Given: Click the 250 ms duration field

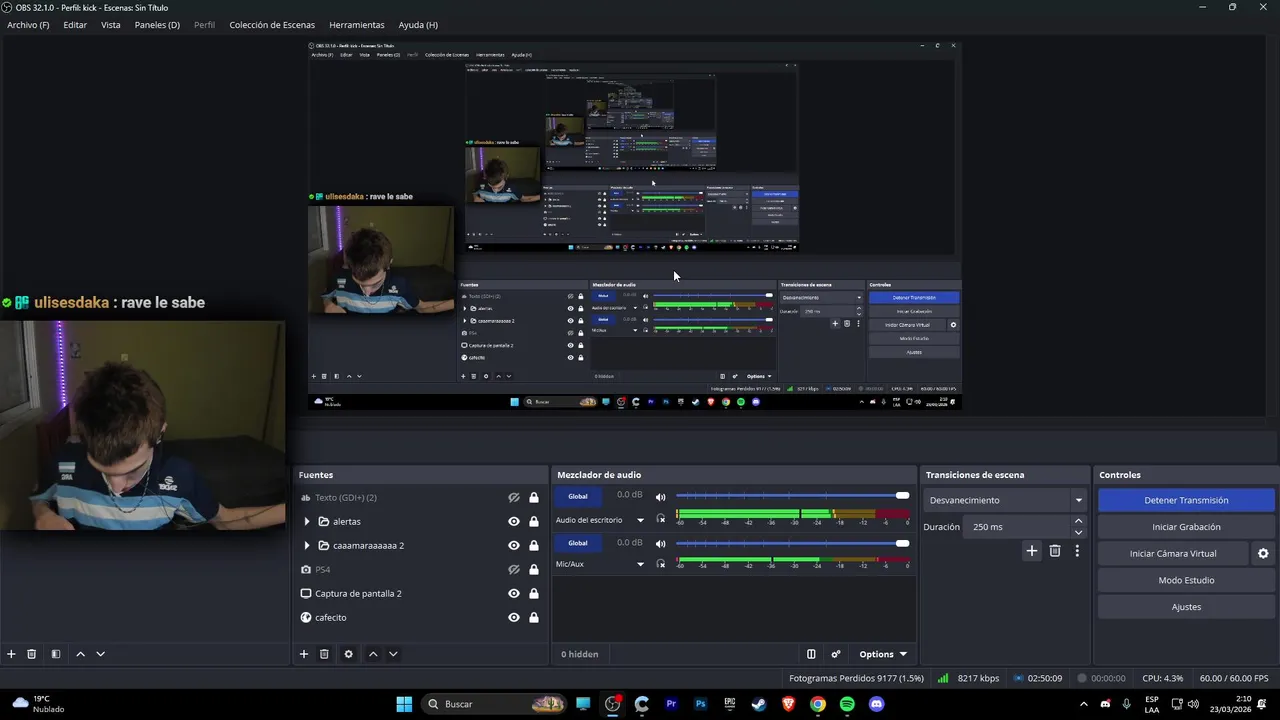Looking at the screenshot, I should coord(1017,527).
